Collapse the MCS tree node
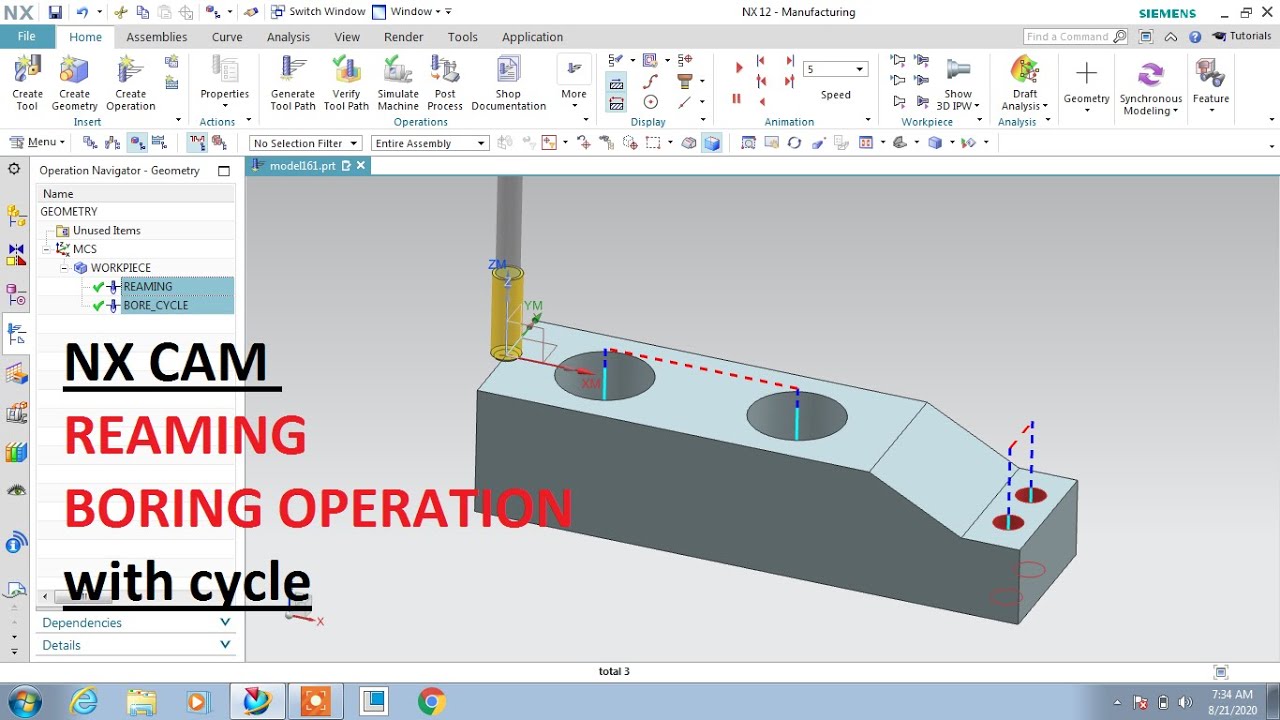This screenshot has width=1280, height=720. tap(46, 249)
